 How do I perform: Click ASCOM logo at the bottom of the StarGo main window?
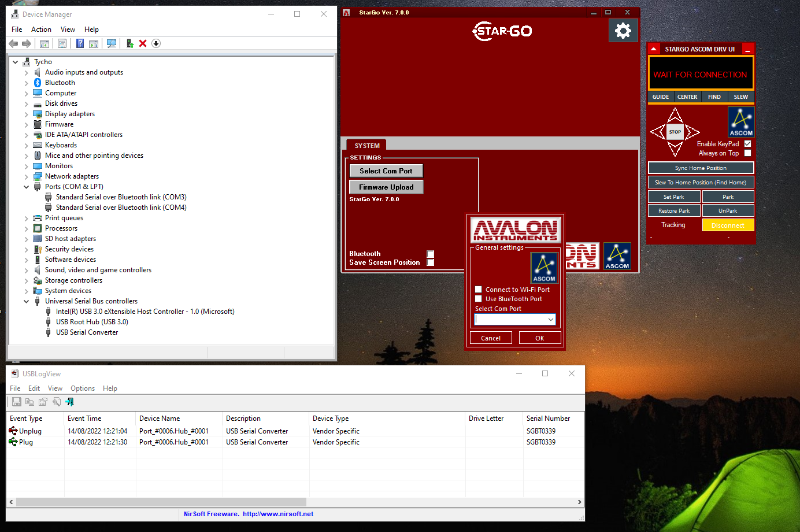pos(617,256)
